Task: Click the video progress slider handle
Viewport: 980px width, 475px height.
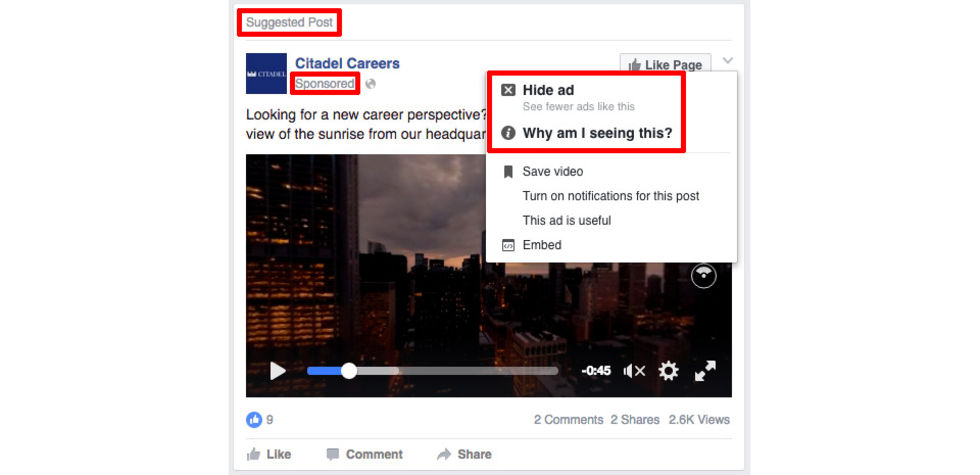Action: (x=349, y=371)
